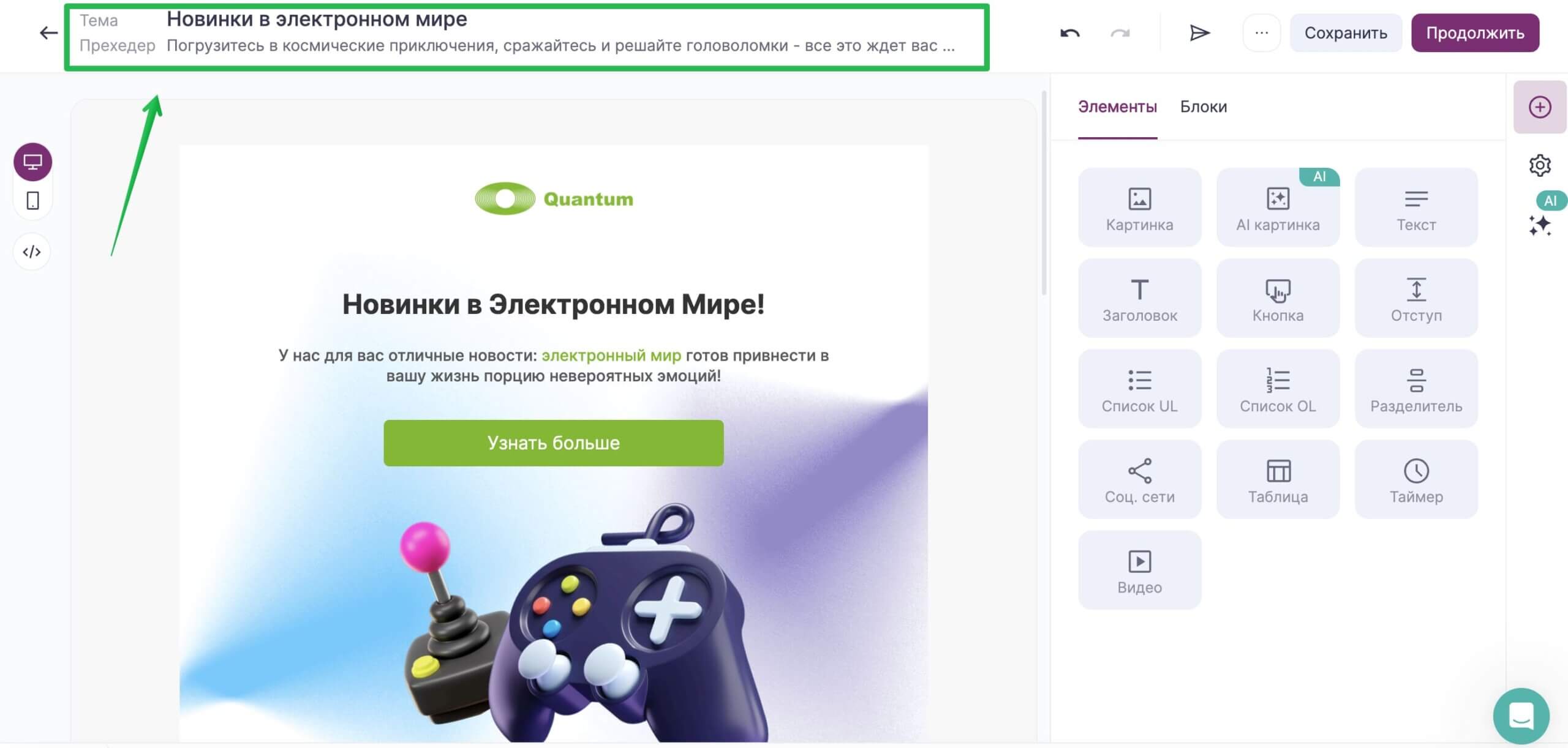Select the gamepad illustration image
Viewport: 1568px width, 748px height.
583,621
